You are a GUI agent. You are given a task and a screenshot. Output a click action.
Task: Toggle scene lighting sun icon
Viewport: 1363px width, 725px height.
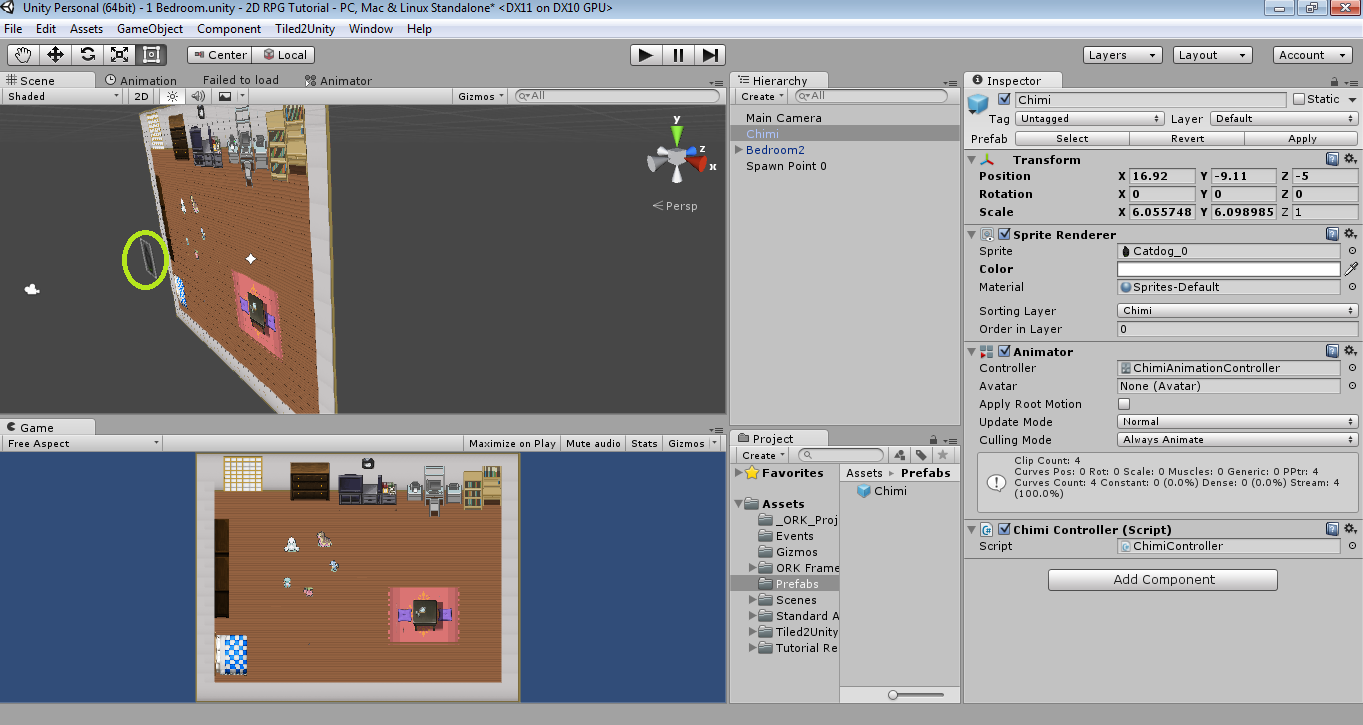tap(172, 96)
